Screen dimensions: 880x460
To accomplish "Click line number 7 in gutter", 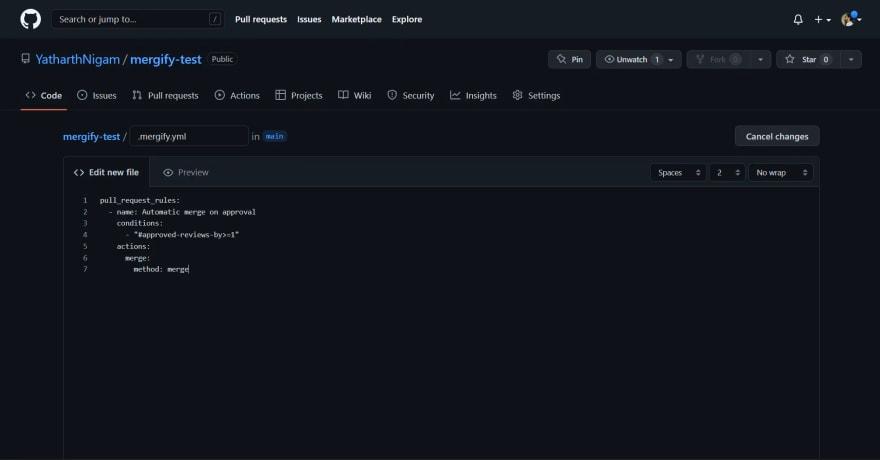I will tap(85, 269).
